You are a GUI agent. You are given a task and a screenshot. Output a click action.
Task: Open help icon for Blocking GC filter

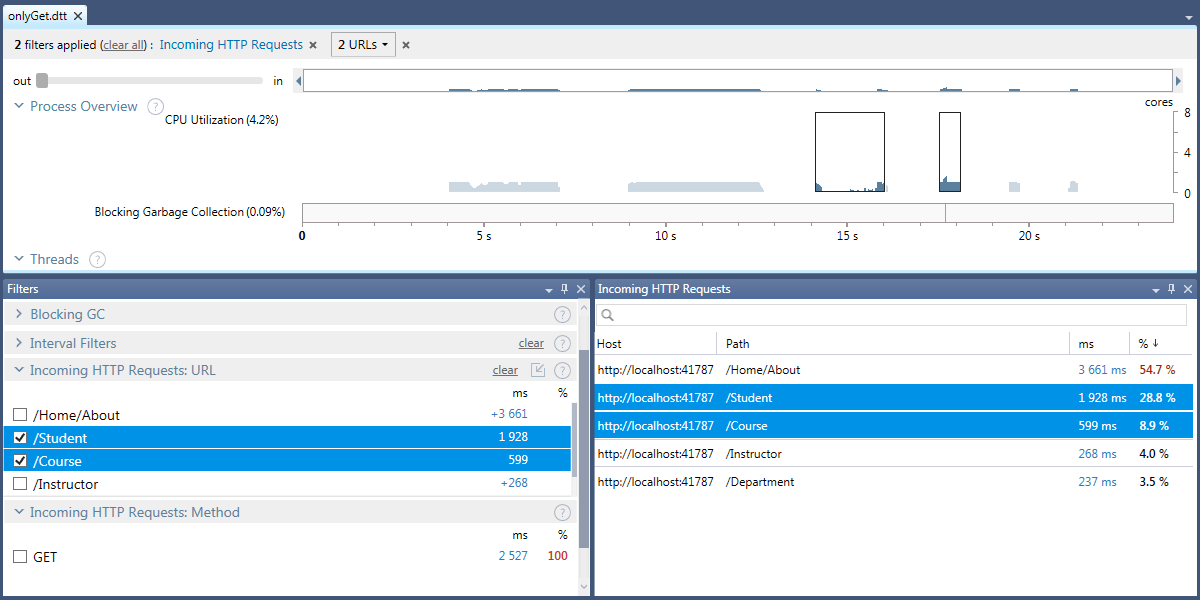(562, 315)
